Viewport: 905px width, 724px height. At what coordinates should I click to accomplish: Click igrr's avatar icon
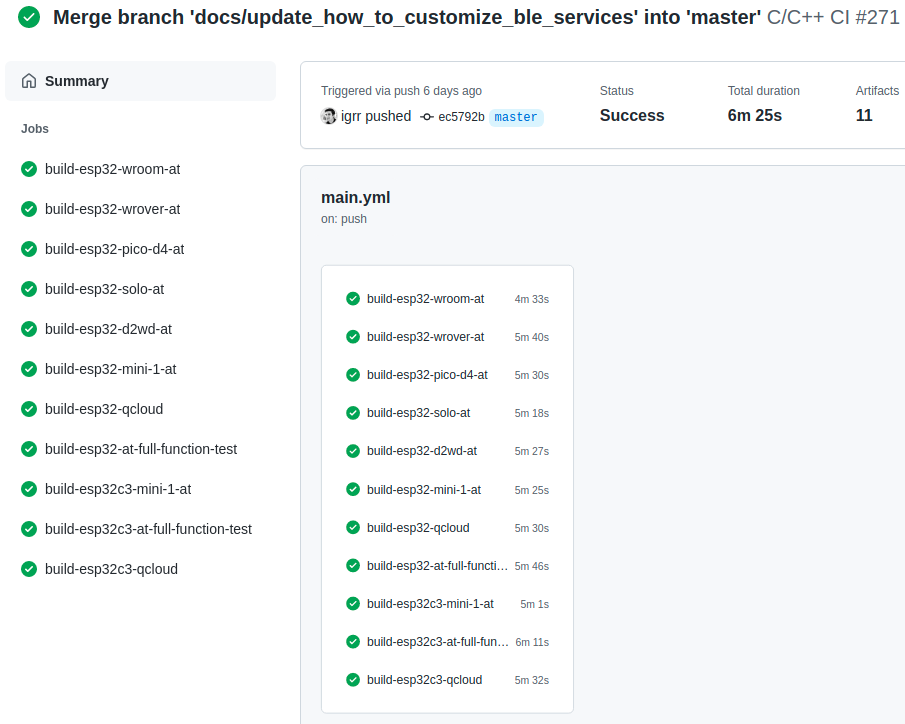click(x=329, y=116)
